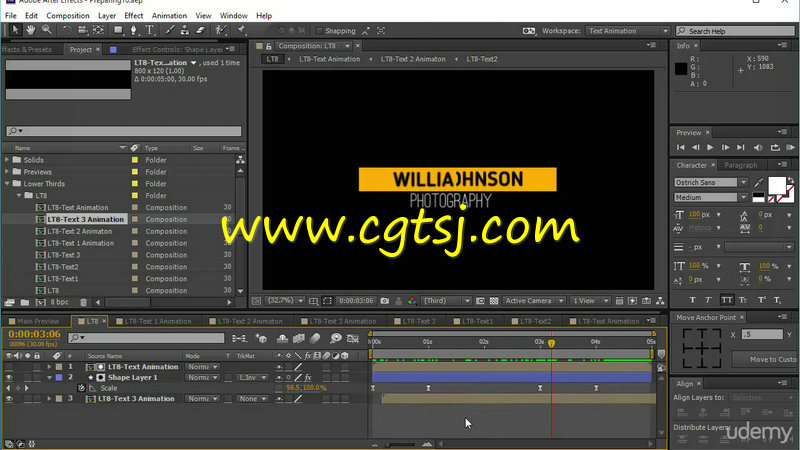Screen dimensions: 800x450
Task: Toggle the Scale property stopwatch
Action: [81, 388]
